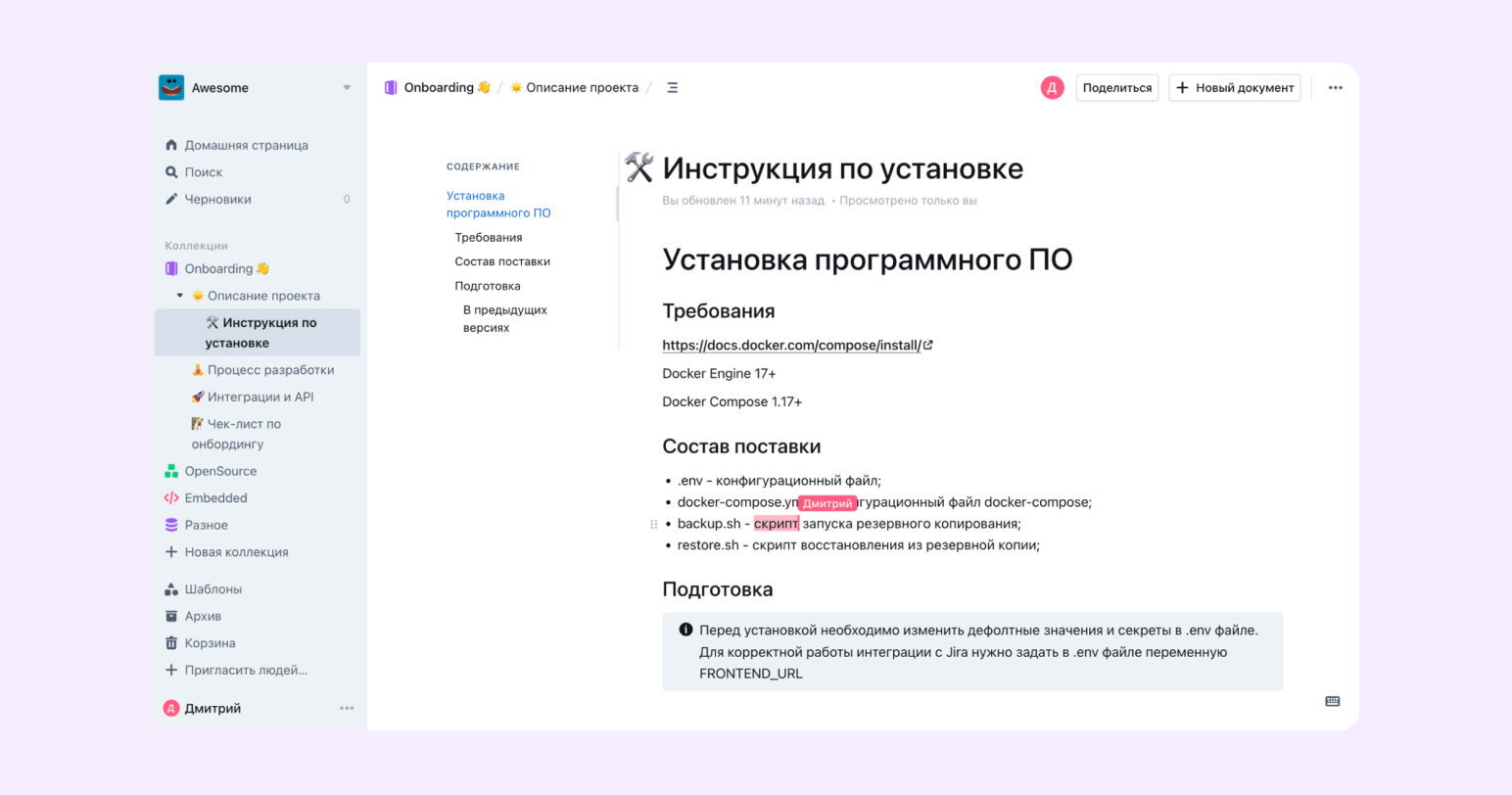Click the plus icon beside Пригласить людей

pyautogui.click(x=171, y=671)
